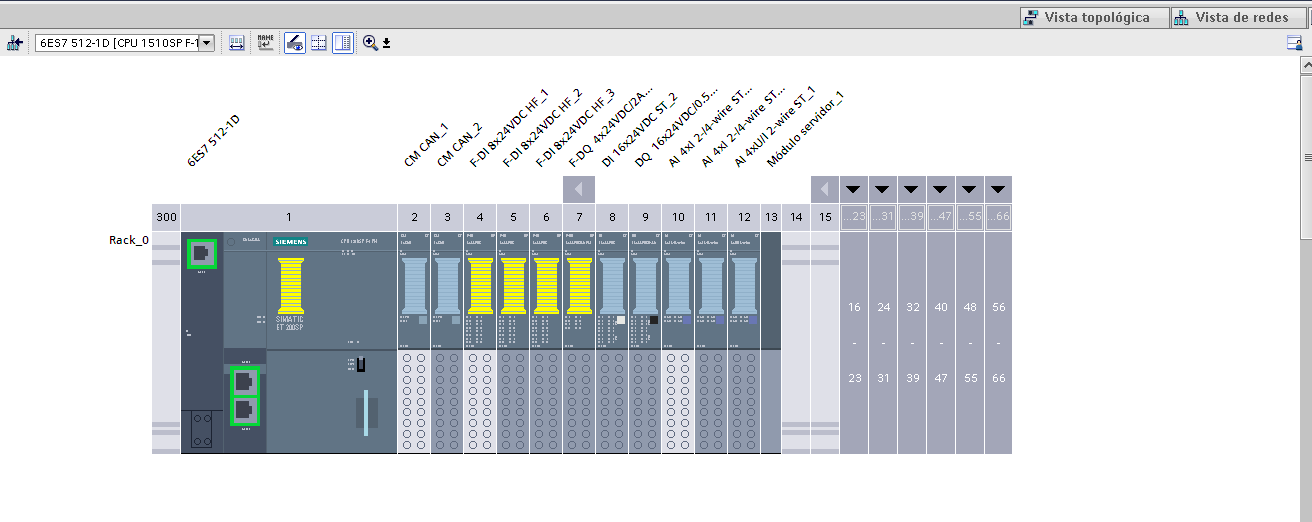
Task: Collapse the arrow tab above slot 15
Action: coord(825,190)
